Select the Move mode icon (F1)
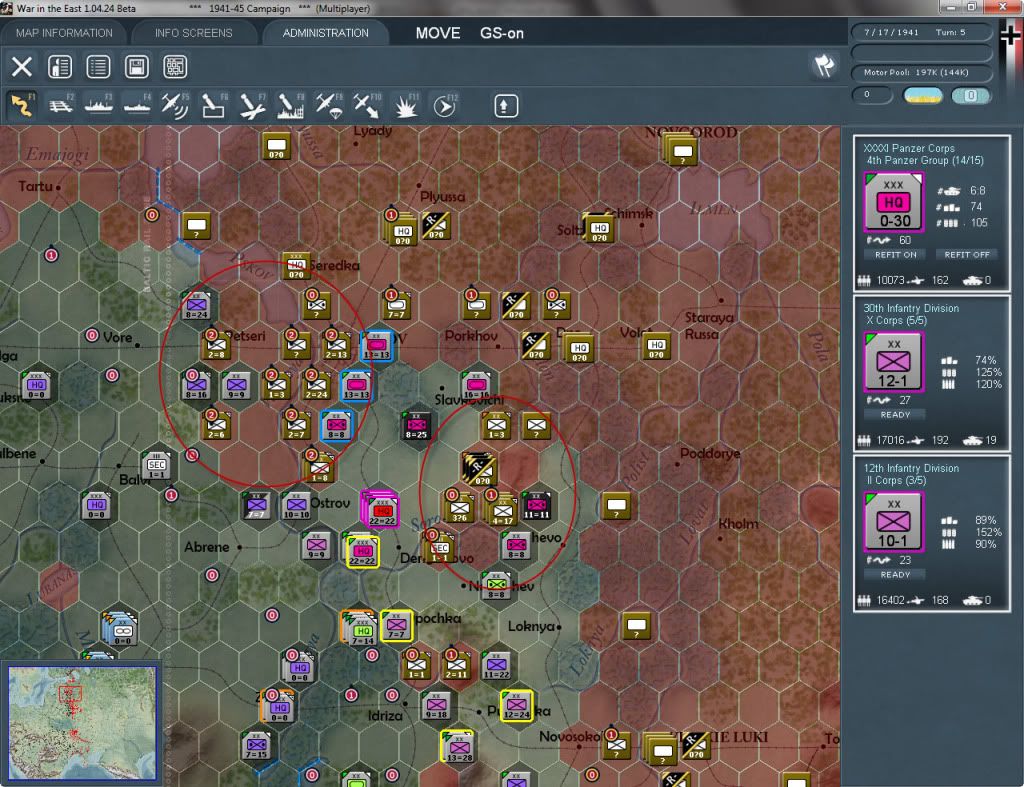Image resolution: width=1024 pixels, height=787 pixels. coord(22,105)
